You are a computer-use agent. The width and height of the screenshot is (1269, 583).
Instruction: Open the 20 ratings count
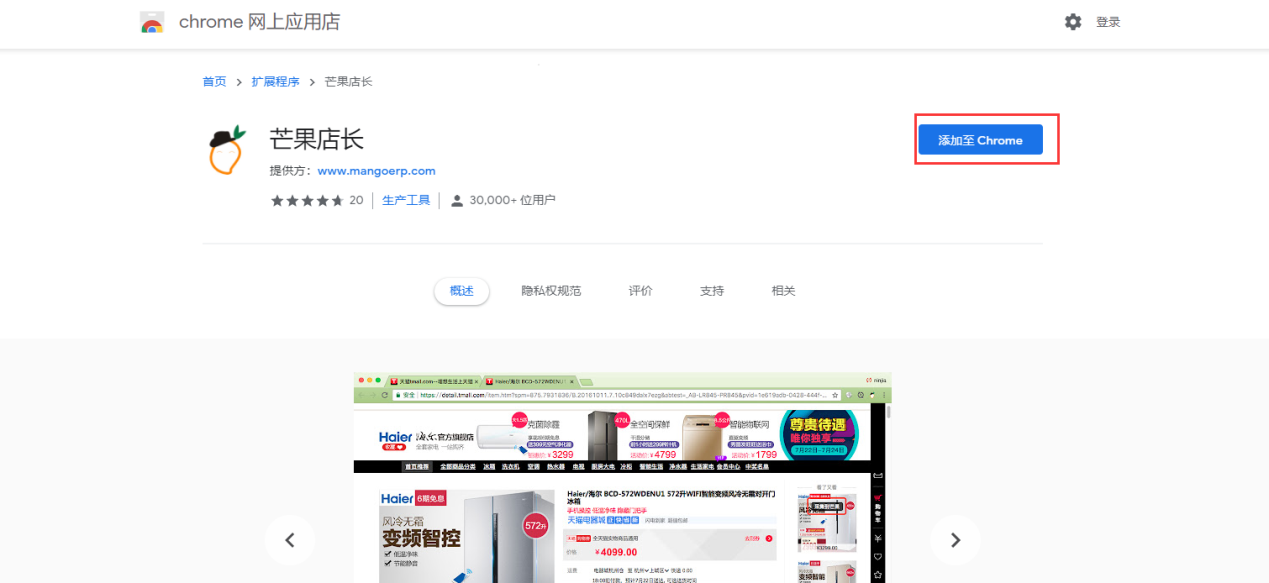coord(356,200)
